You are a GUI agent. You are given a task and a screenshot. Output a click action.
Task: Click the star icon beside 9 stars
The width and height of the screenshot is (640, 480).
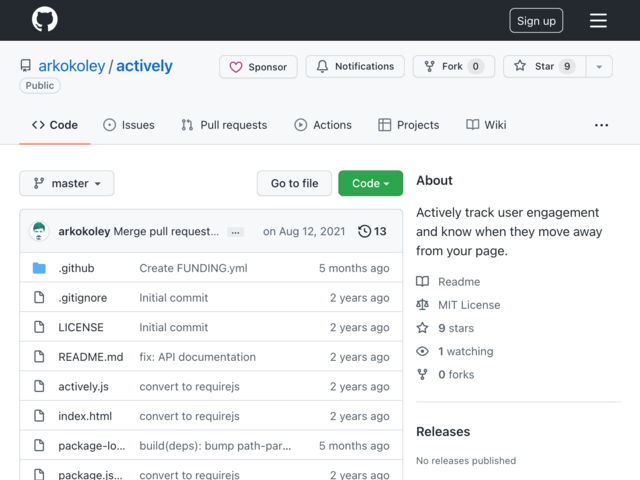(x=422, y=328)
